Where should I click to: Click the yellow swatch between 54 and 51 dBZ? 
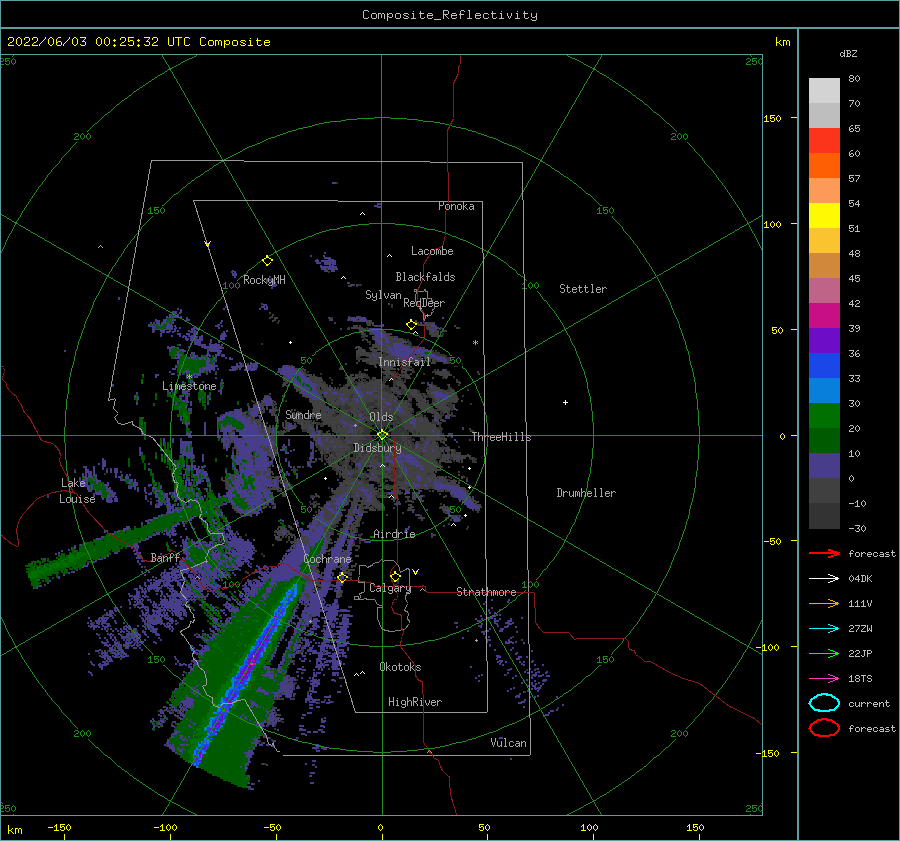(x=824, y=215)
